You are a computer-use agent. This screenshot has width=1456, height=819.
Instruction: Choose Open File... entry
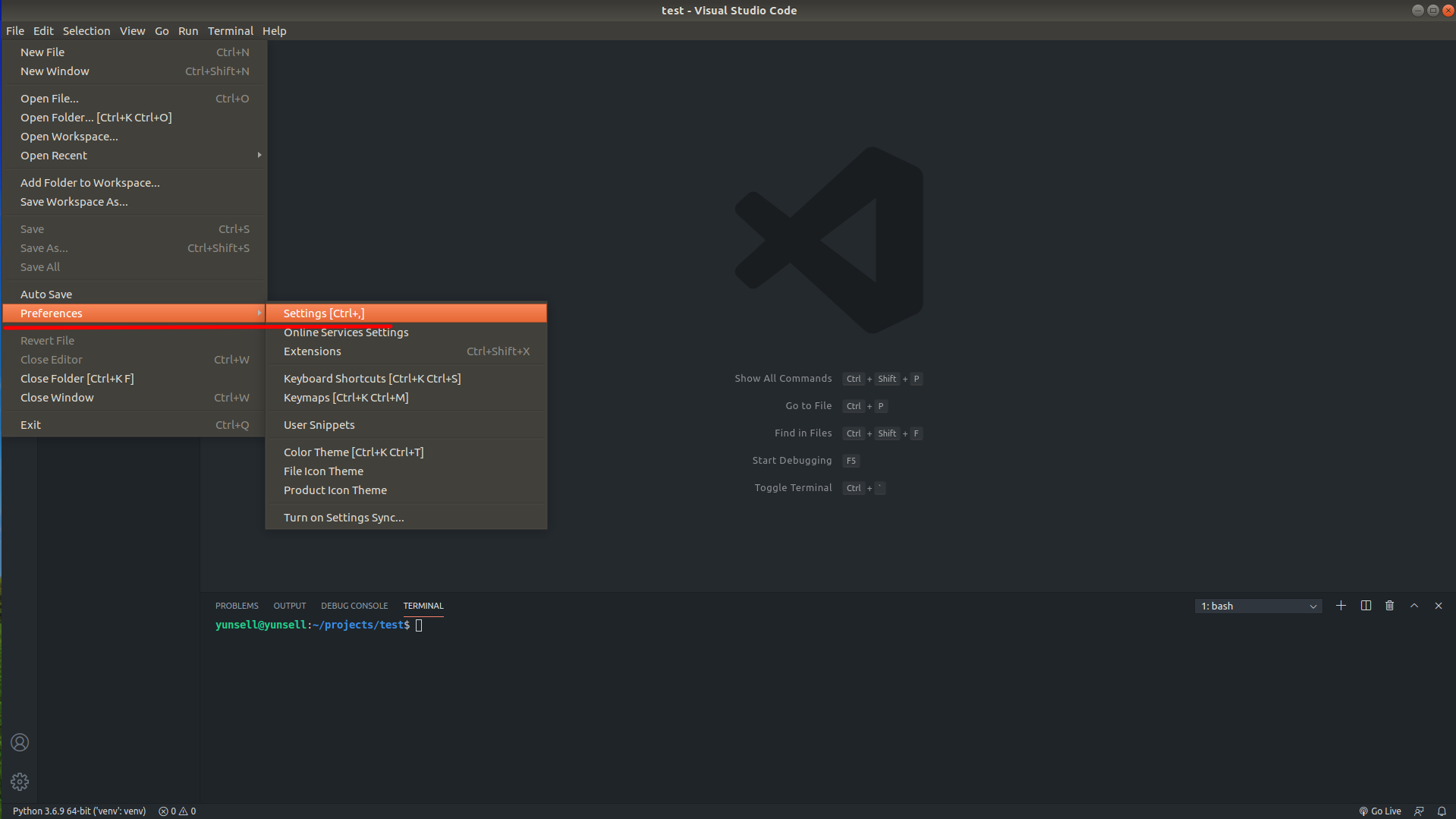click(x=134, y=99)
